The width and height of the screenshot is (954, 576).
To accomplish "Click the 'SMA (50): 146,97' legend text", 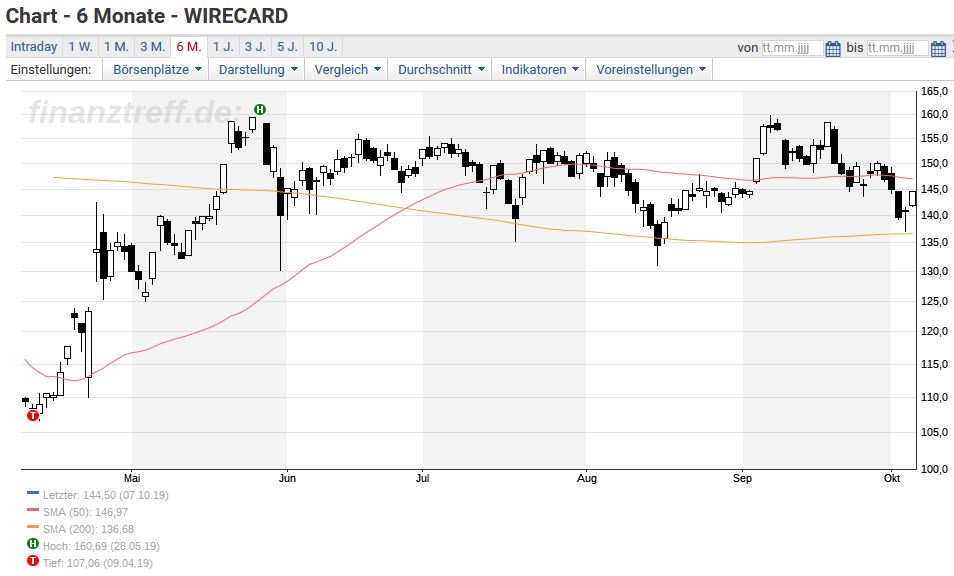I will (x=85, y=513).
